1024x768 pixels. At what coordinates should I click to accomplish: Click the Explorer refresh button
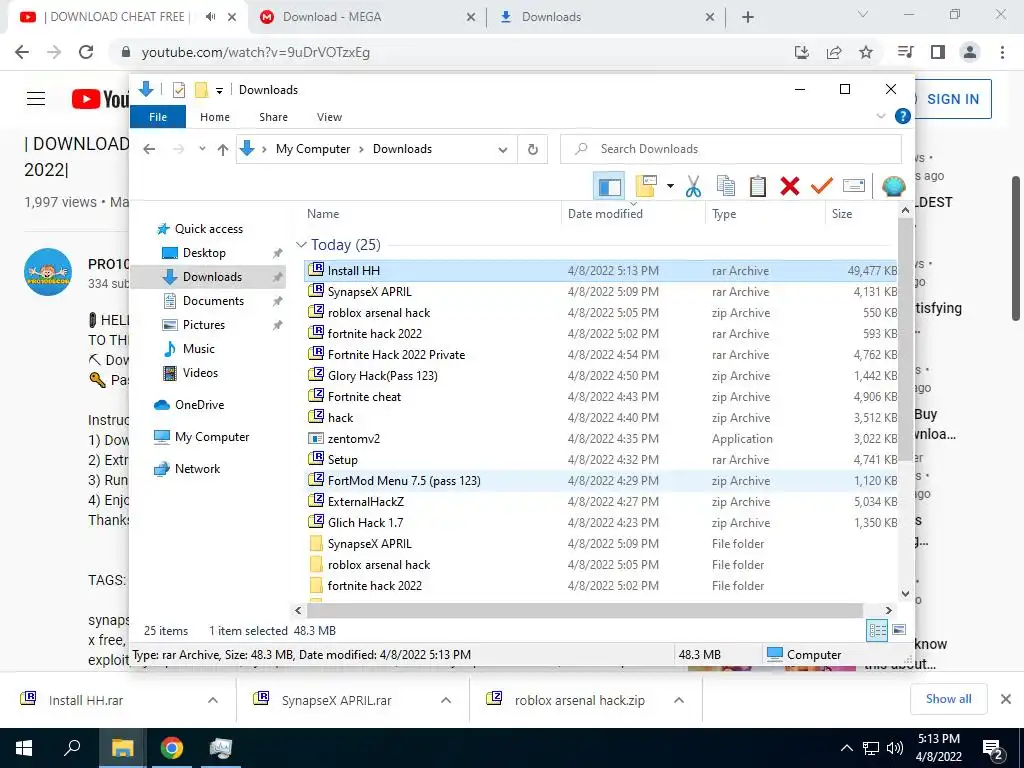(533, 150)
